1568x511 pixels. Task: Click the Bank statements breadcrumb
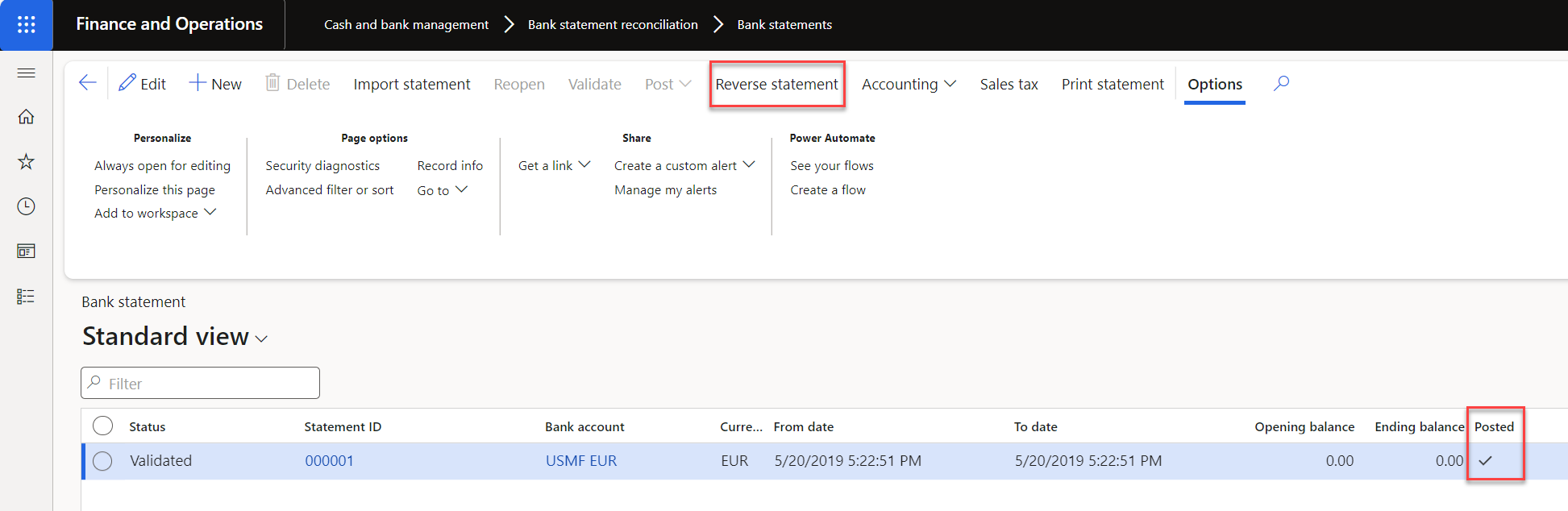pyautogui.click(x=784, y=25)
